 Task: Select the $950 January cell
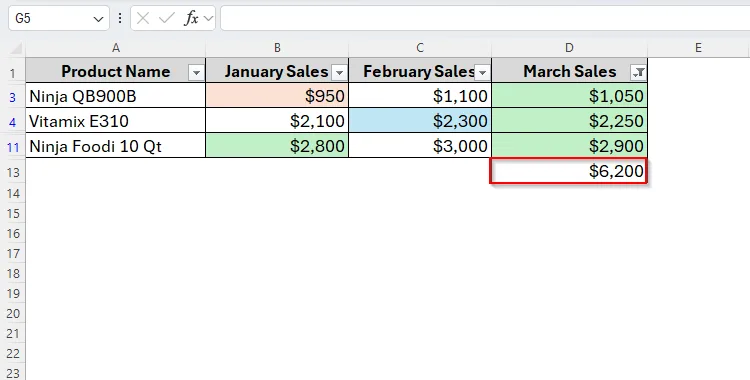(277, 96)
